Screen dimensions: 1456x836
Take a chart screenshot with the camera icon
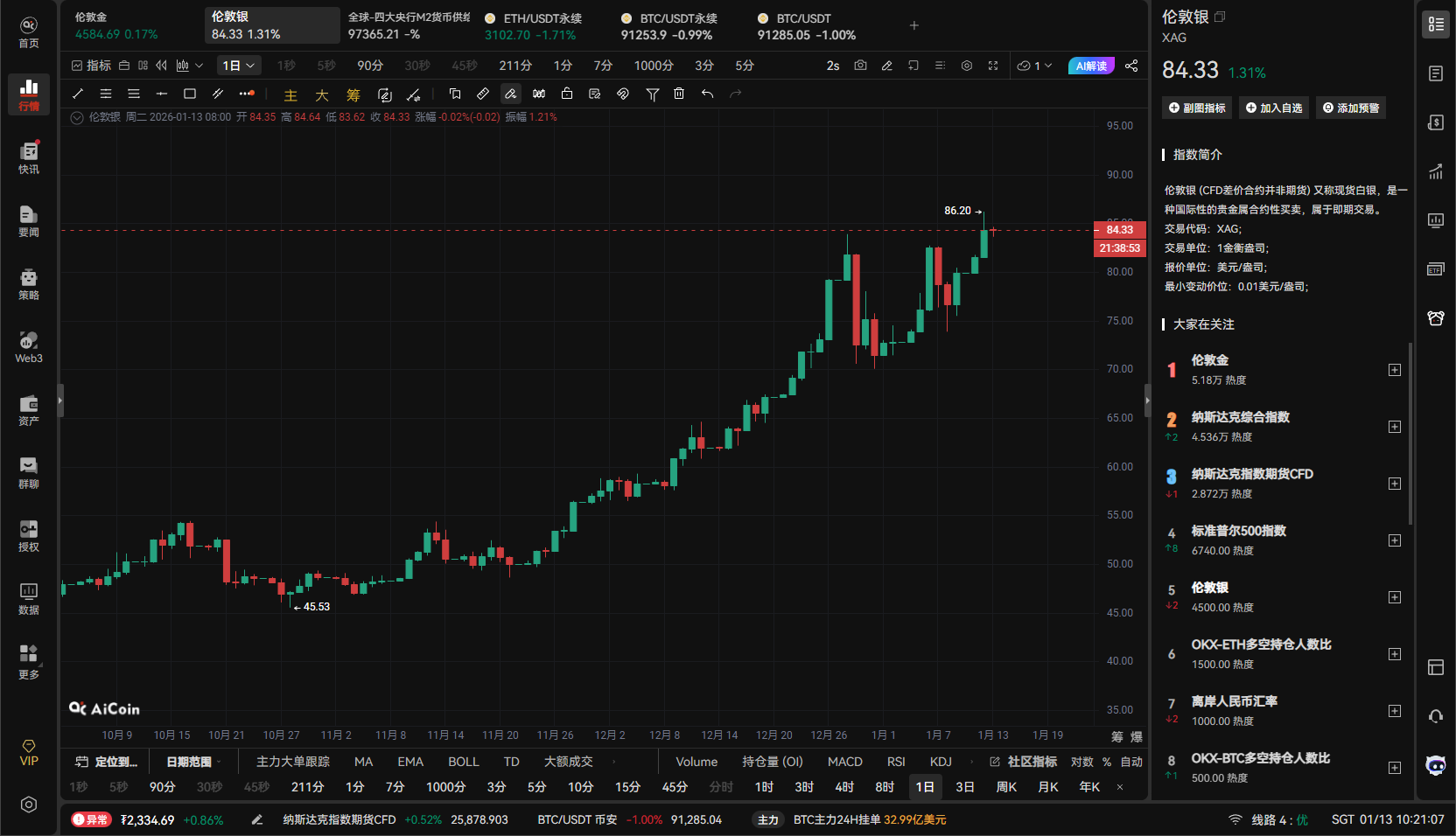[x=861, y=65]
